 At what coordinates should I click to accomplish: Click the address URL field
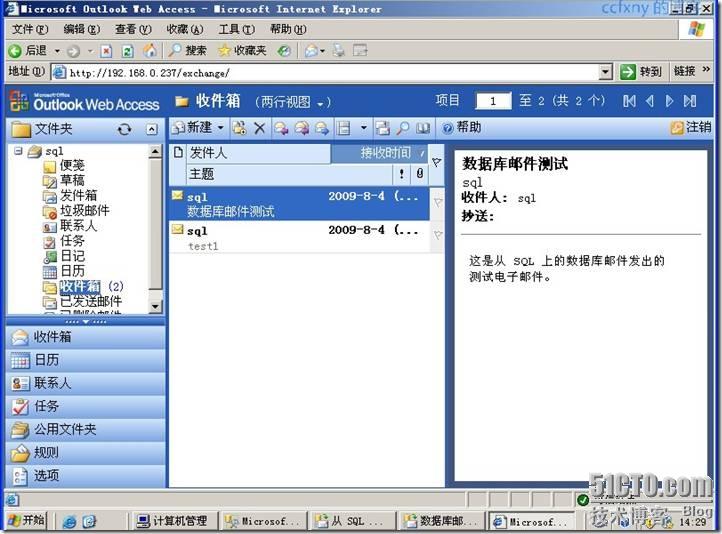click(325, 72)
